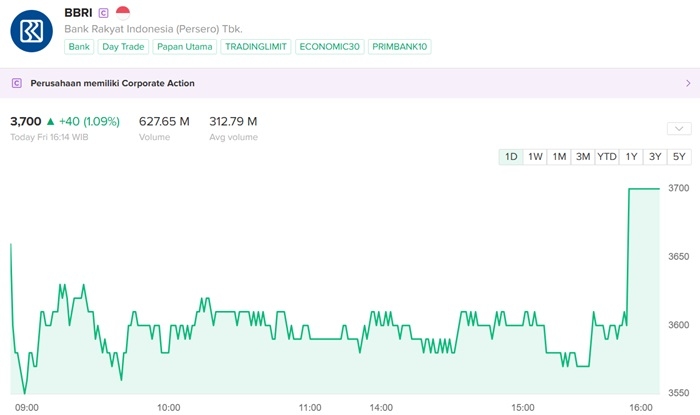Click the Indonesia flag icon
The height and width of the screenshot is (415, 700).
point(123,12)
